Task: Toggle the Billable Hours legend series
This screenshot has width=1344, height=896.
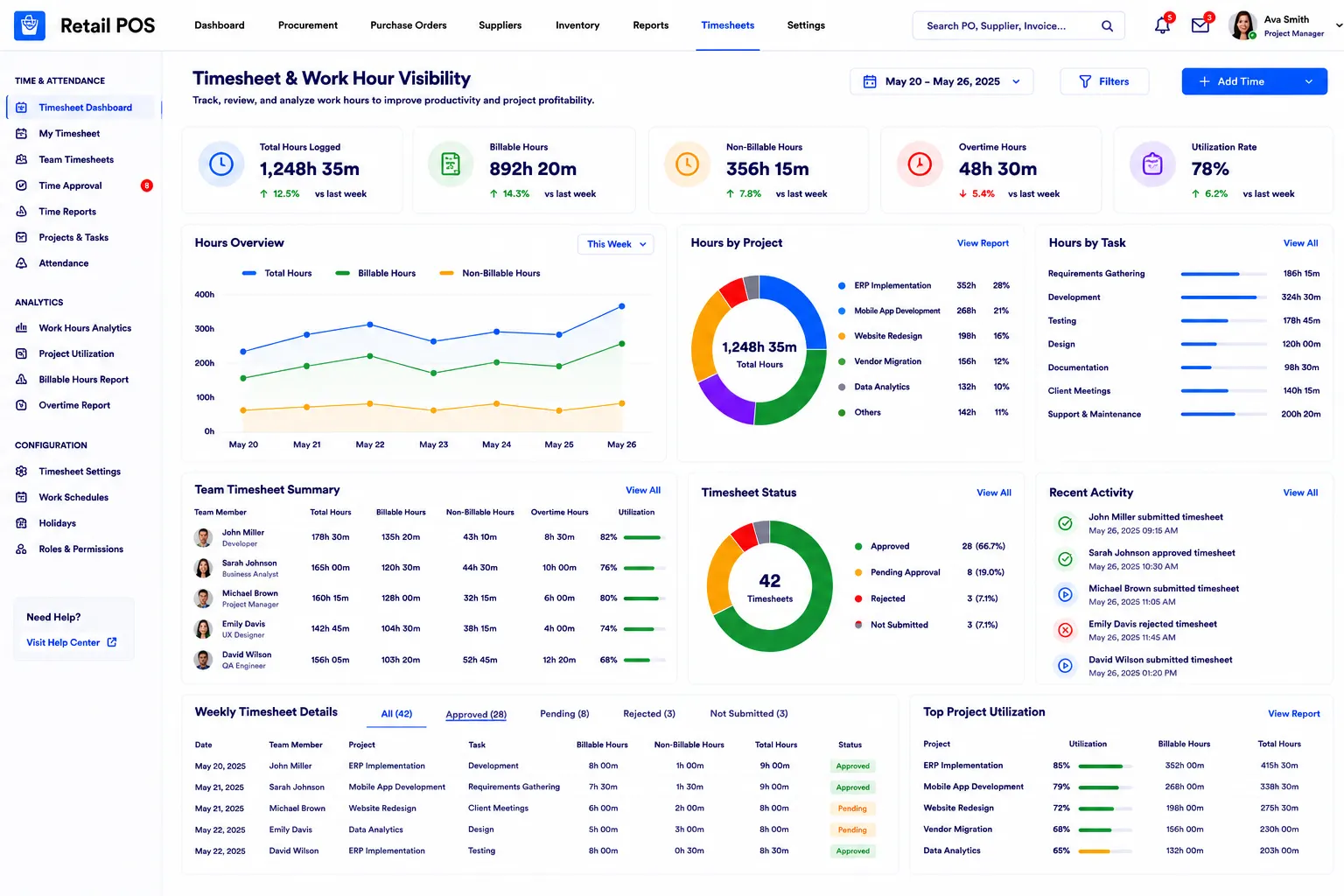Action: [x=375, y=273]
